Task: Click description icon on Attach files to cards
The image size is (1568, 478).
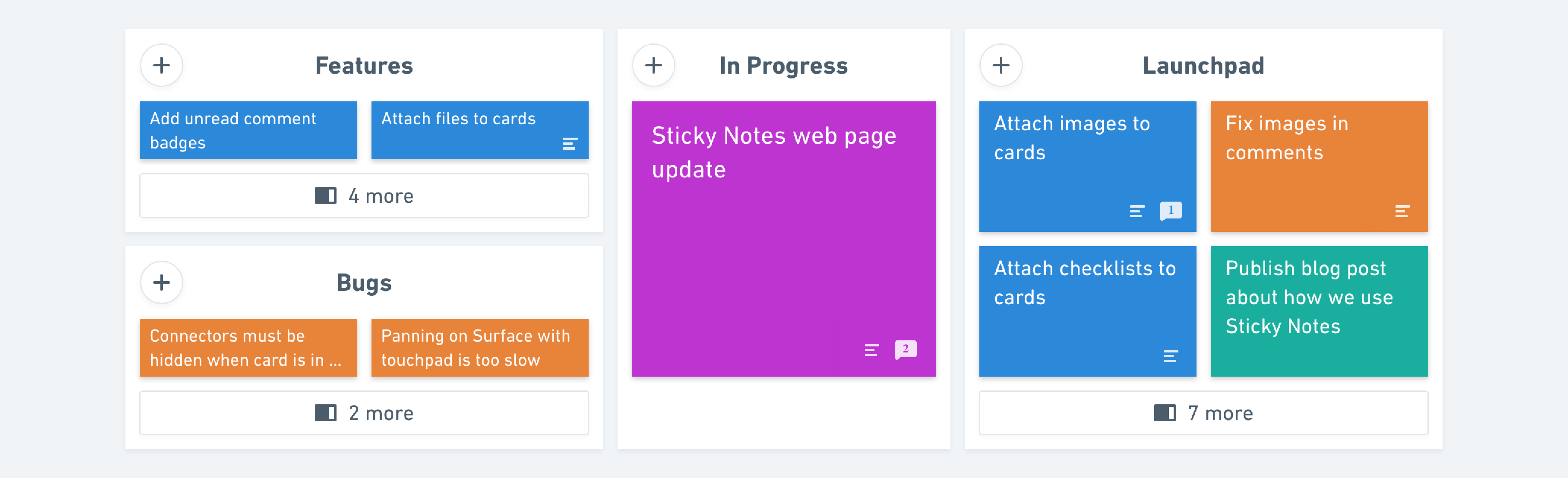Action: 570,144
